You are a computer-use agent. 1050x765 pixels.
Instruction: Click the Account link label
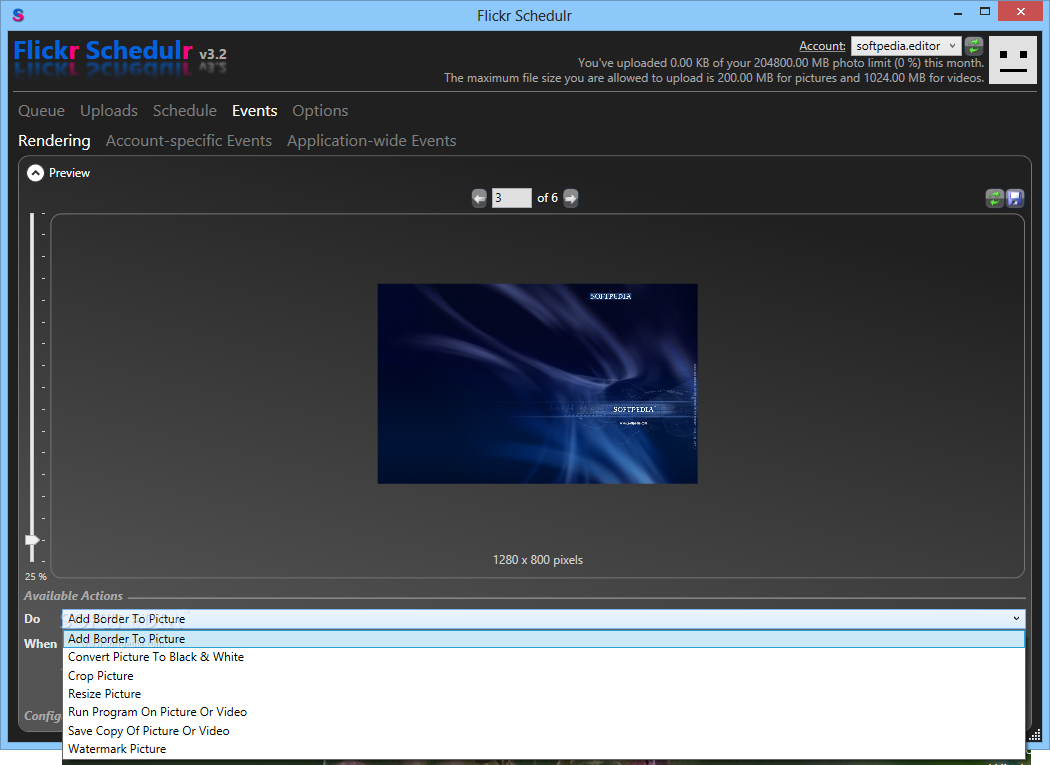822,46
